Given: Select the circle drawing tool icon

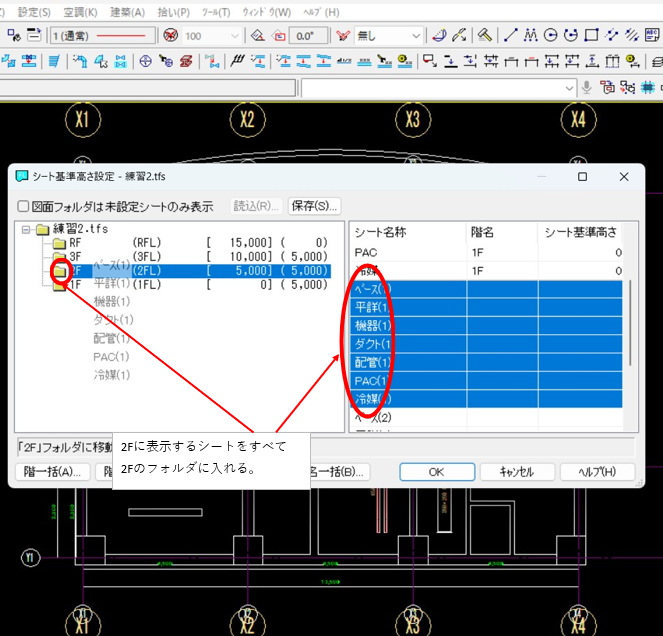Looking at the screenshot, I should tap(550, 35).
